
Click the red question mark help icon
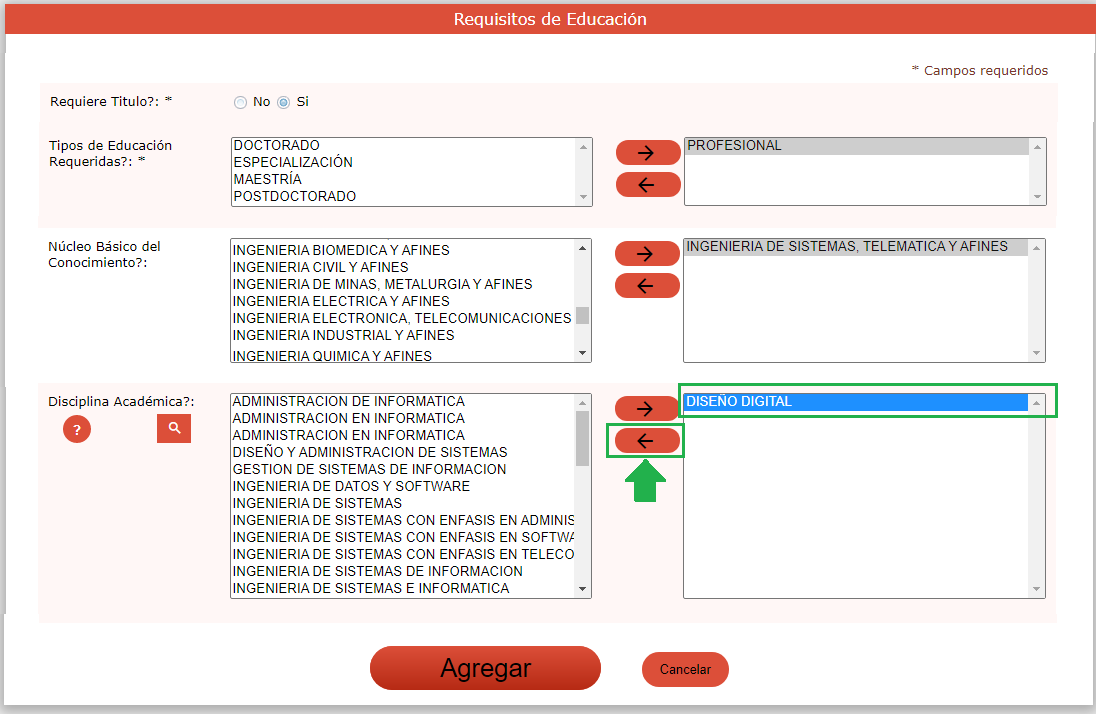tap(77, 429)
